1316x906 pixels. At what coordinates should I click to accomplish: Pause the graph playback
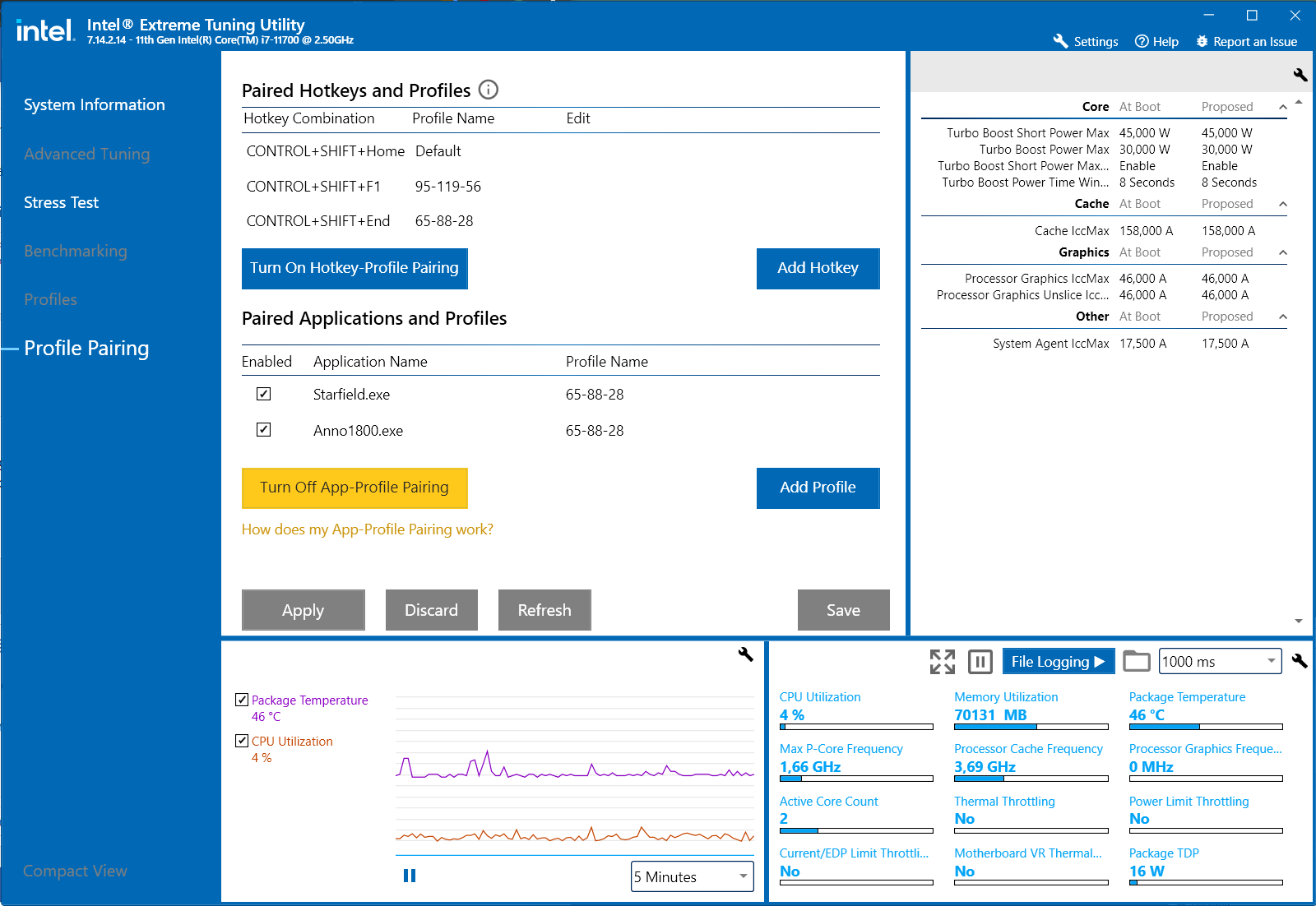[x=410, y=876]
